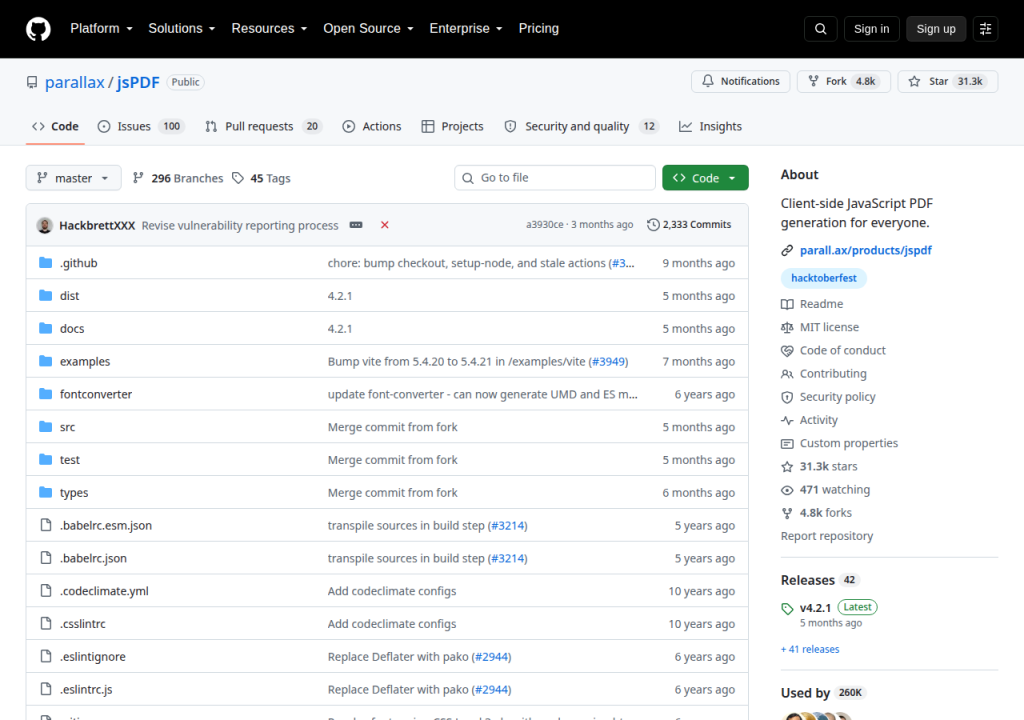Viewport: 1024px width, 720px height.
Task: Switch to the Issues tab
Action: tap(141, 126)
